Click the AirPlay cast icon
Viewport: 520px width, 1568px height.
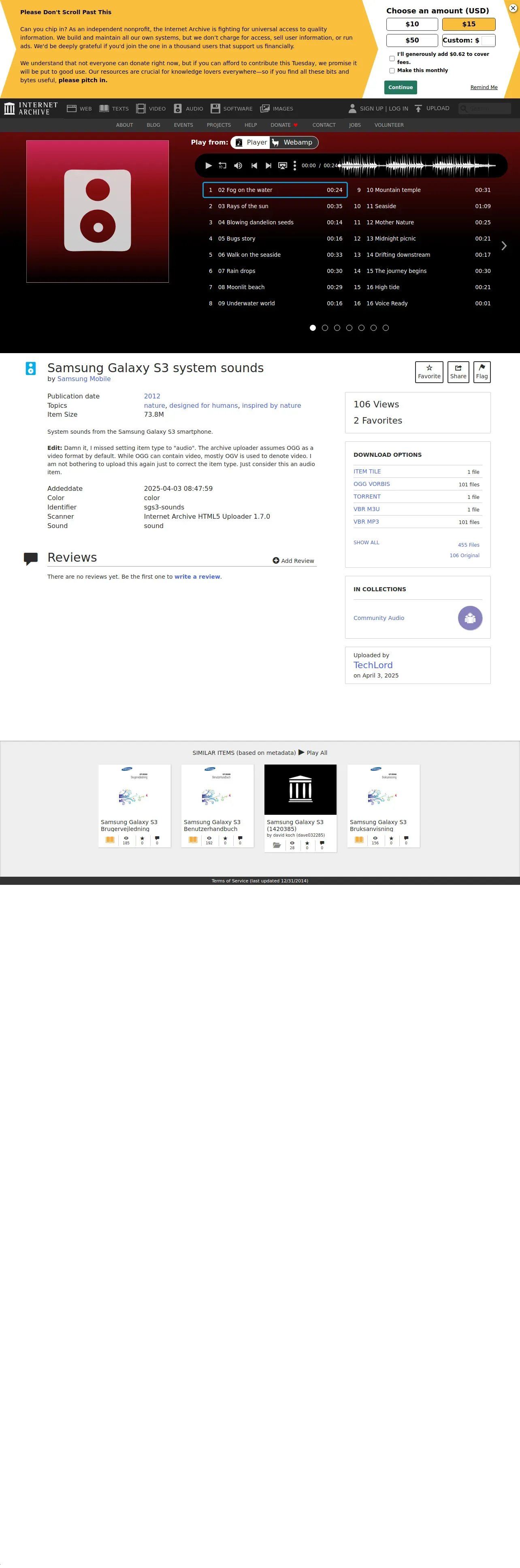(283, 166)
